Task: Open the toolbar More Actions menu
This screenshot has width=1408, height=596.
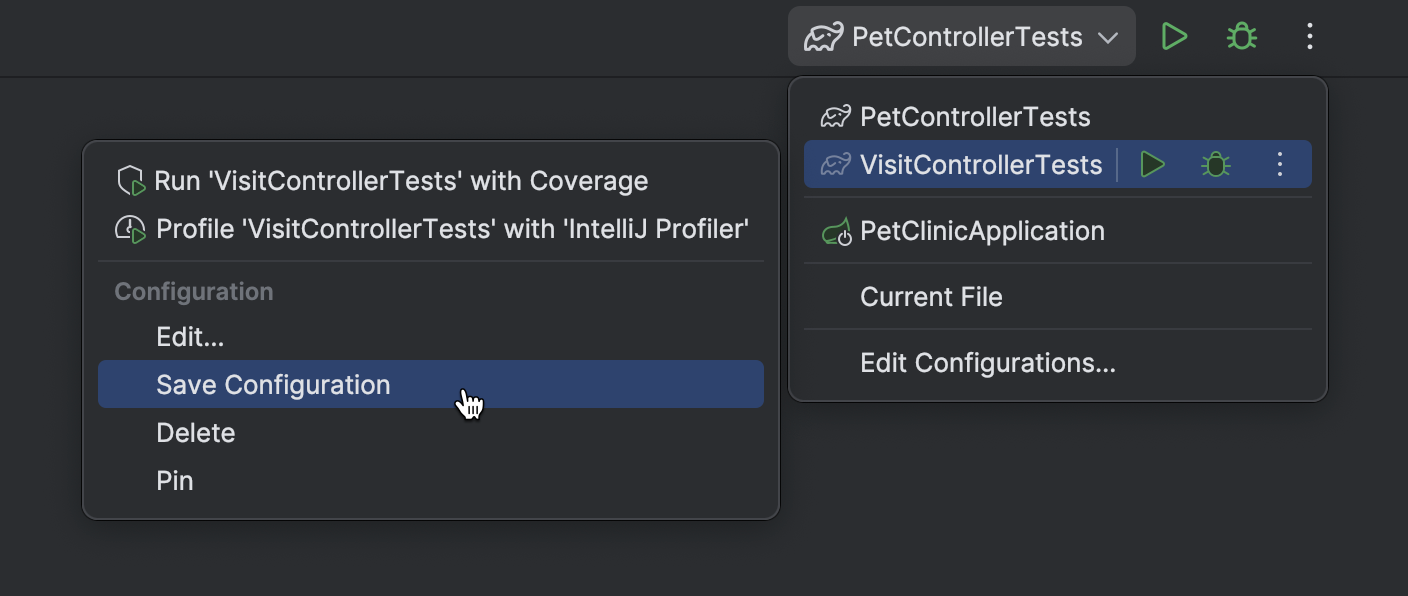Action: (x=1310, y=37)
